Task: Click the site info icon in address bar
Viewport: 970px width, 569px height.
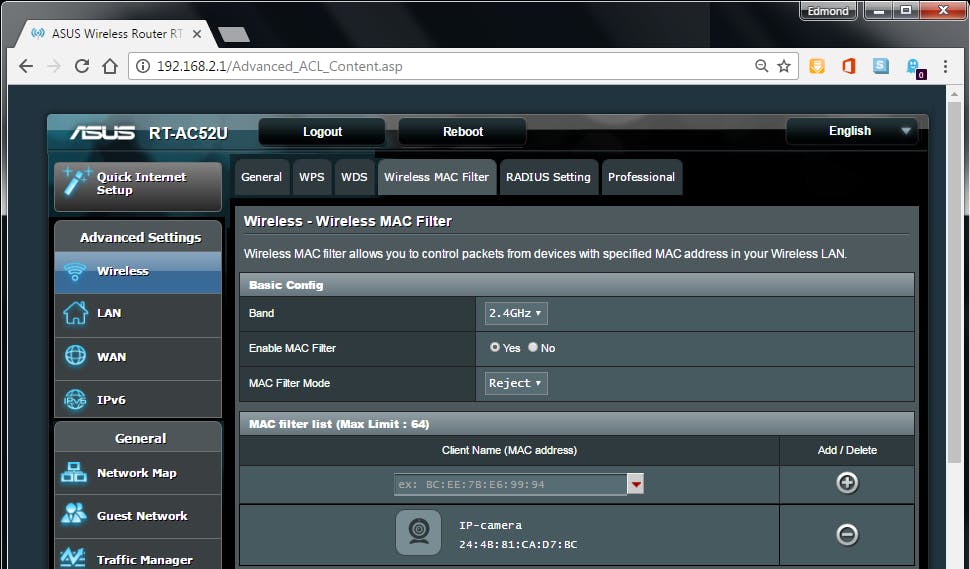Action: tap(143, 66)
